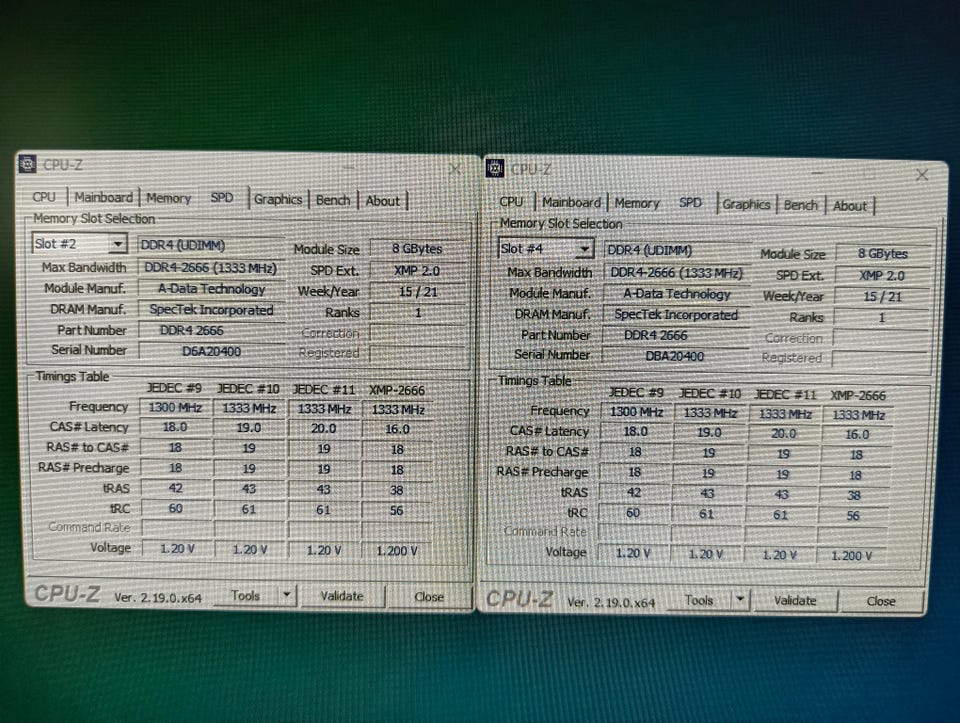
Task: Click Ranks value 1 in left window
Action: click(418, 313)
